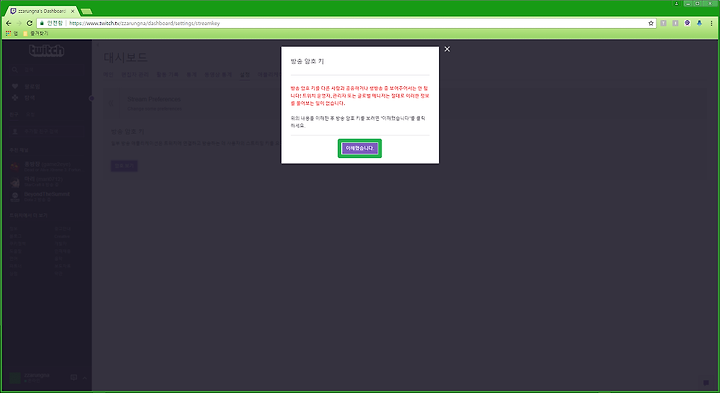Image resolution: width=720 pixels, height=393 pixels.
Task: Select the underlined 설정 dashboard tab
Action: 245,75
